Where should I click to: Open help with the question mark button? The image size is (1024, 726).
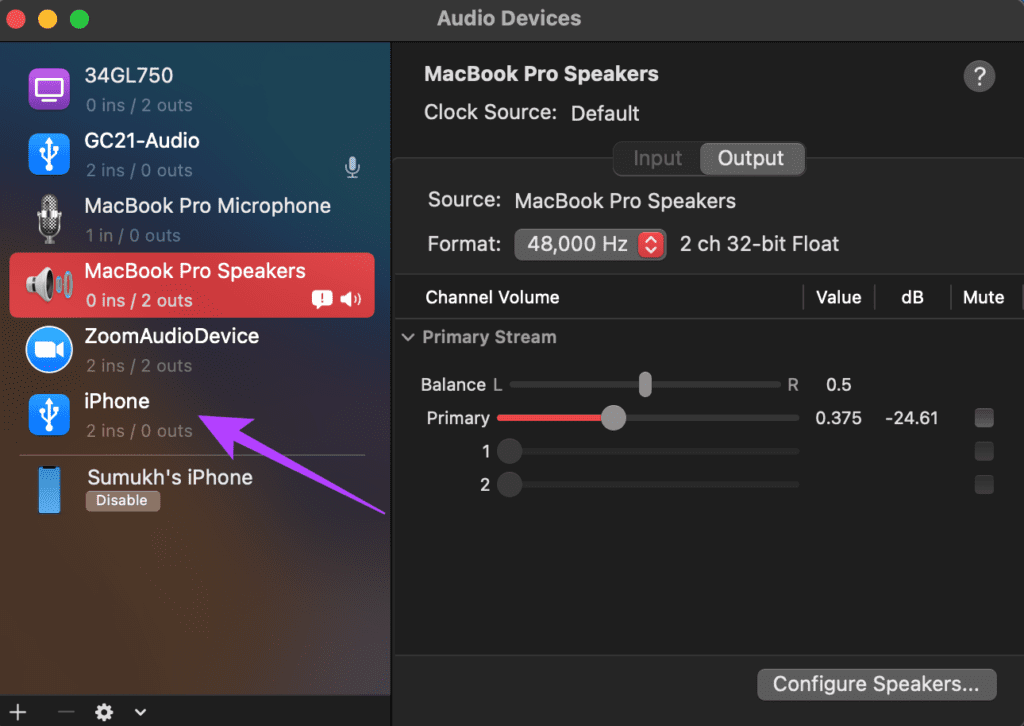[979, 76]
